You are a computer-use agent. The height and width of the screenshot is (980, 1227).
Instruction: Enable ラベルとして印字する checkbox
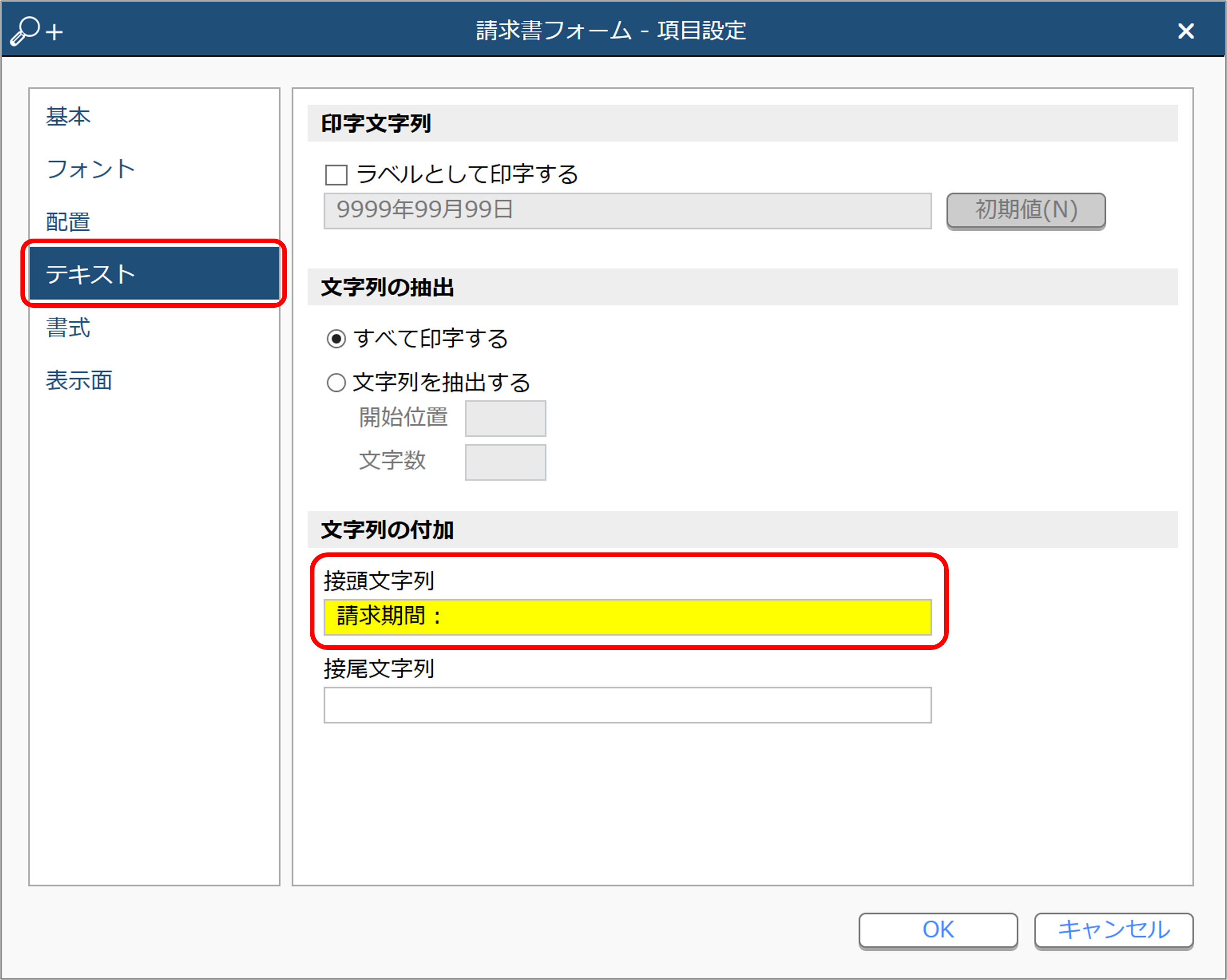pos(336,175)
